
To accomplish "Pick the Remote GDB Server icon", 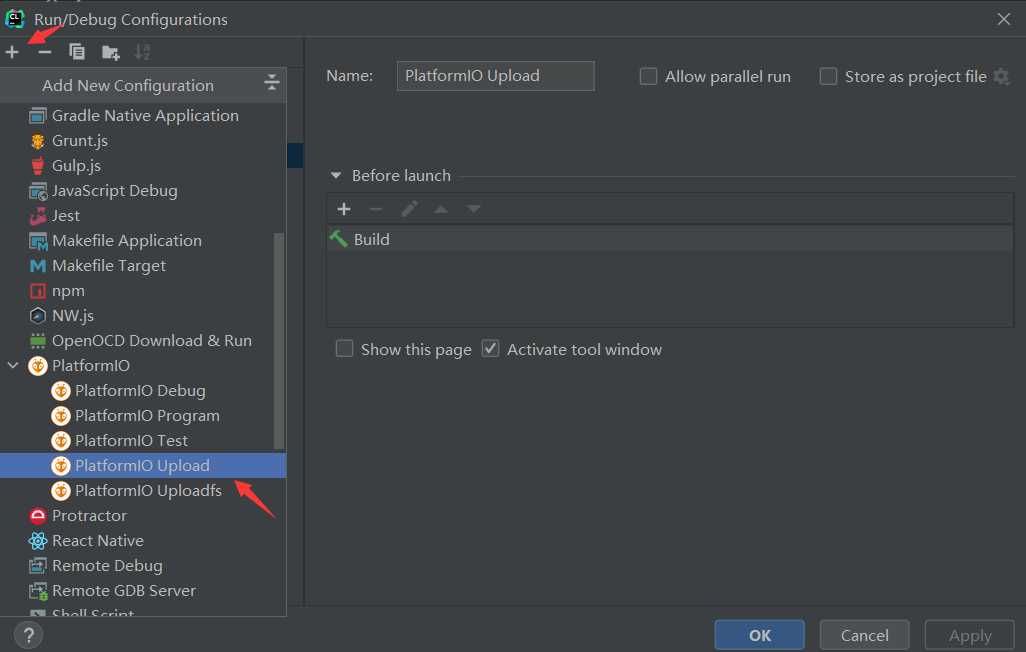I will pyautogui.click(x=38, y=591).
